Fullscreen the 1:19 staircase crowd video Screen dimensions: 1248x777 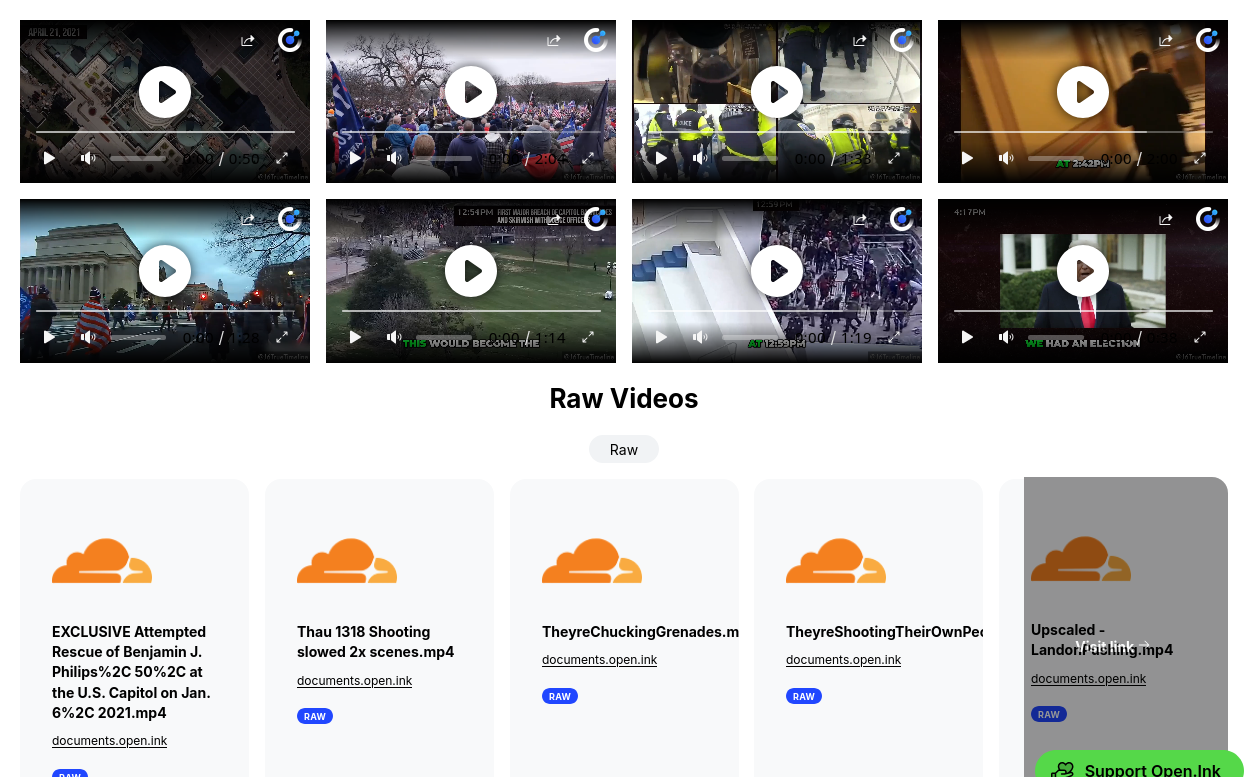[894, 337]
